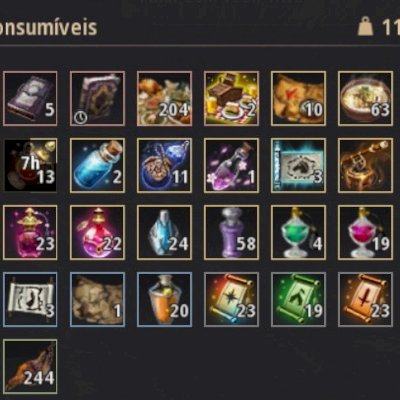400x400 pixels.
Task: Use the orange sword scroll with 23
Action: pyautogui.click(x=365, y=299)
